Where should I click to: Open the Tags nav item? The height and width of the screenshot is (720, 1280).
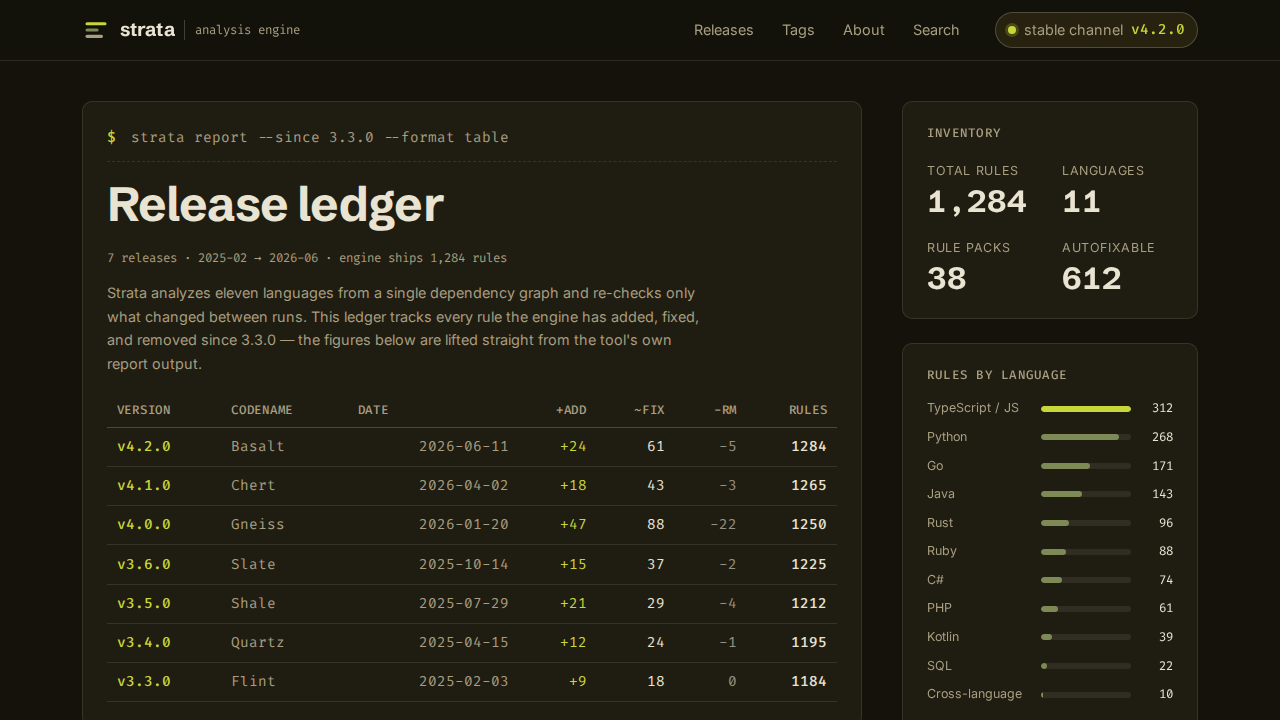798,30
